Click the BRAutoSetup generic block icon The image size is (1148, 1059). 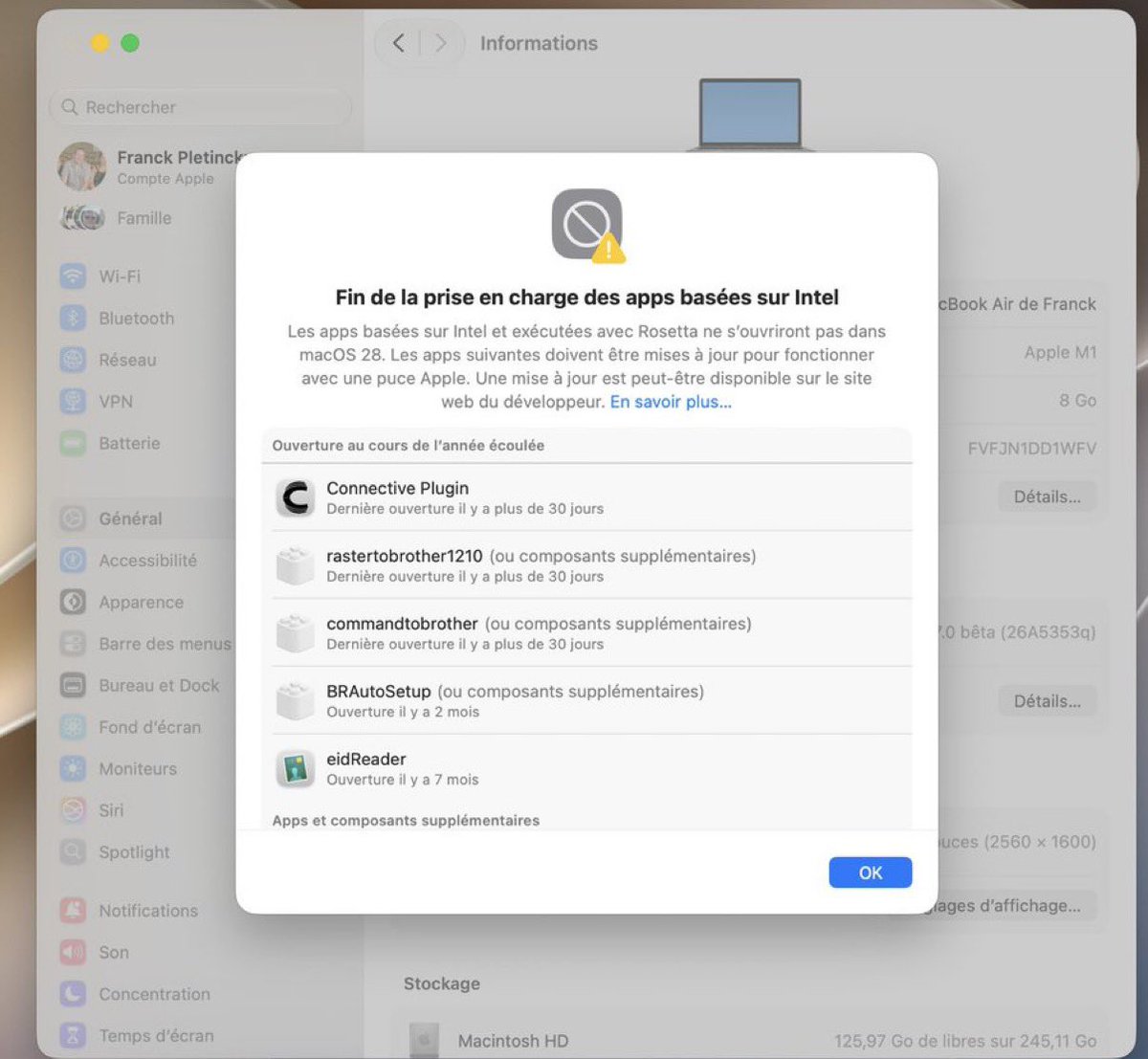296,700
